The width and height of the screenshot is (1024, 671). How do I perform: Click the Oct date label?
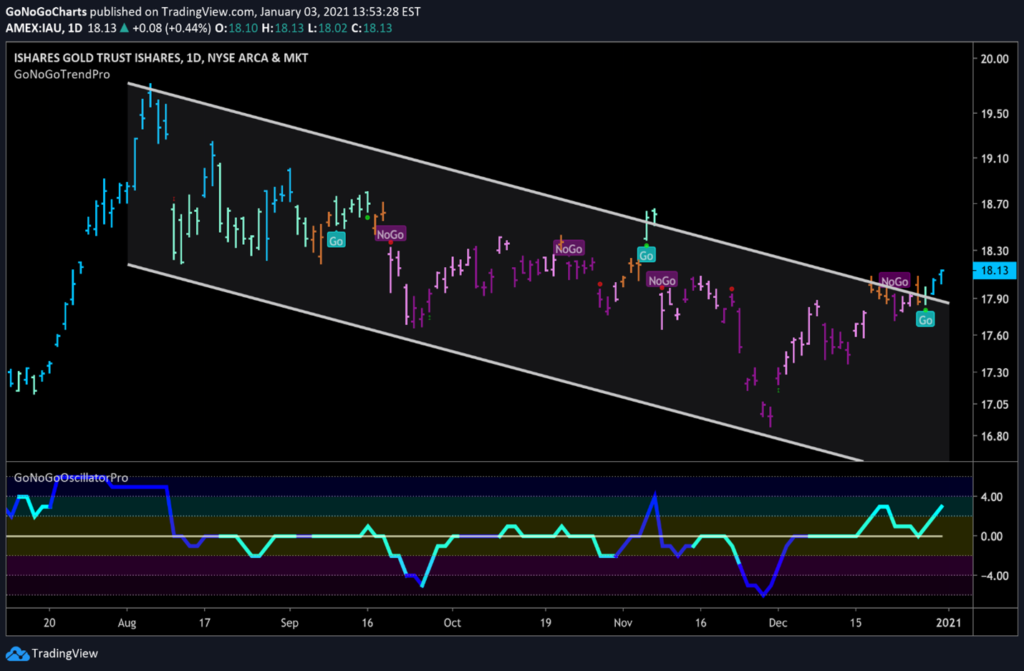pyautogui.click(x=452, y=623)
